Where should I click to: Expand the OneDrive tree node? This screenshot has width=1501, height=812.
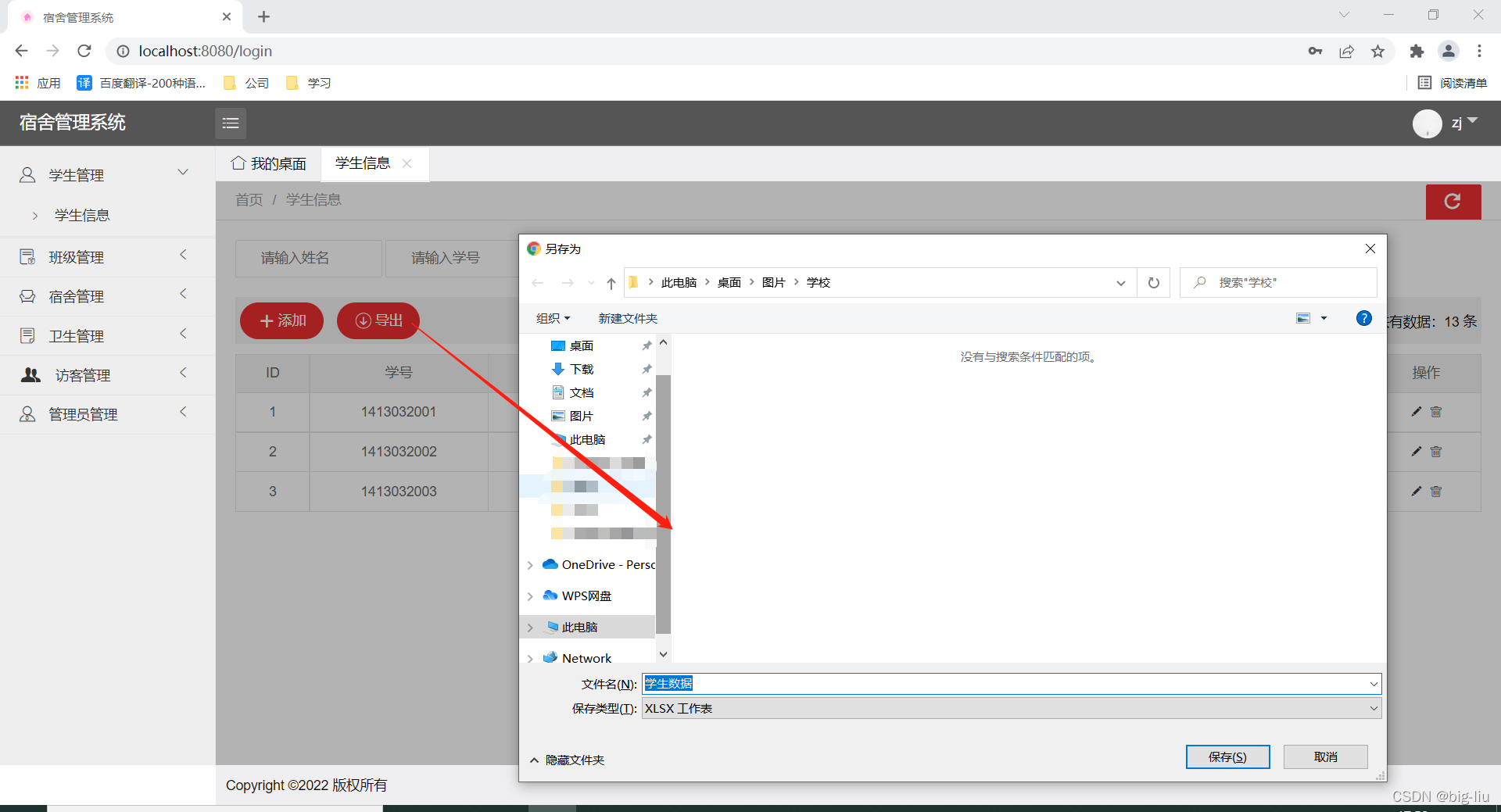coord(530,565)
